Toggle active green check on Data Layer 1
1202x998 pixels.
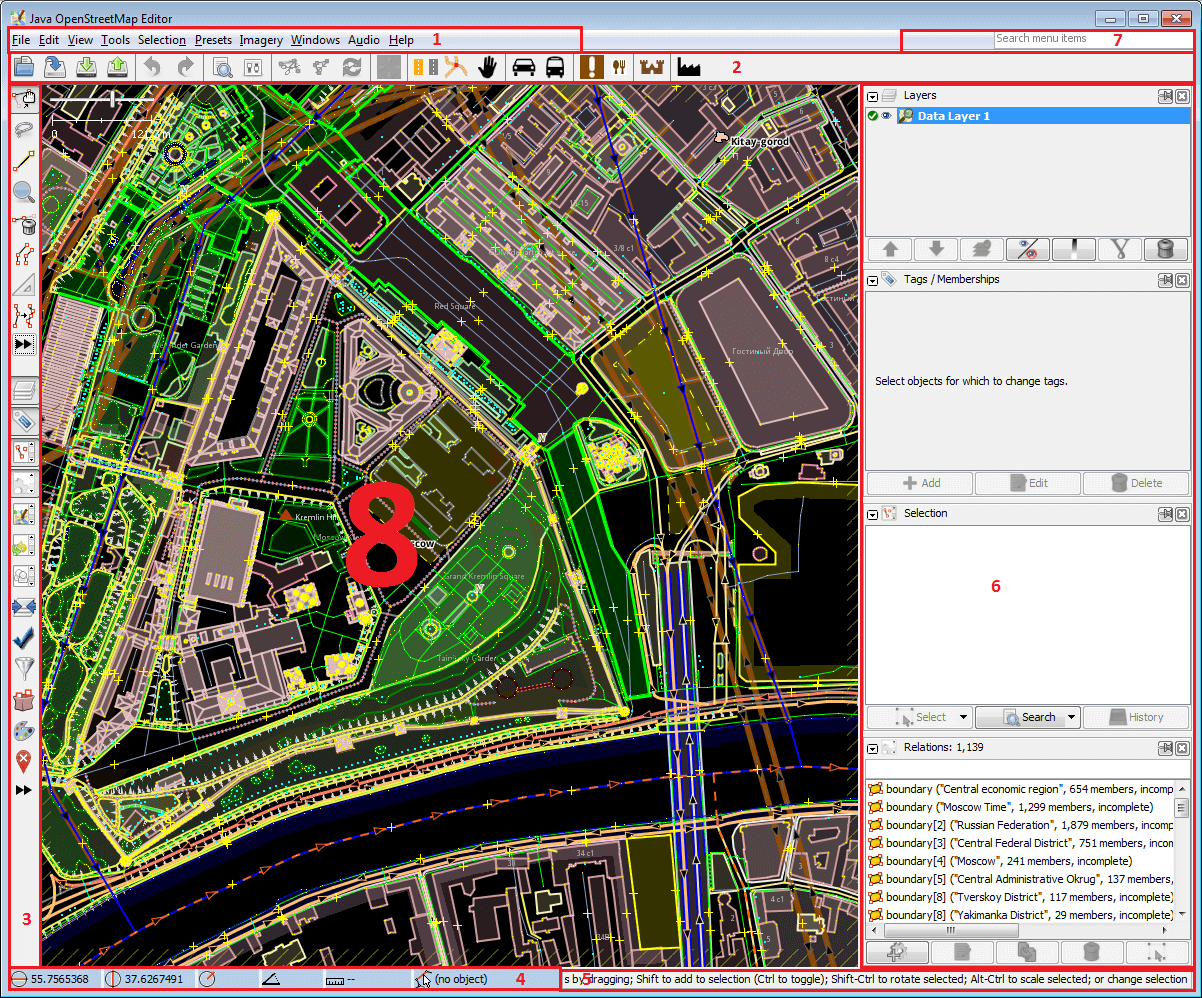pyautogui.click(x=873, y=116)
